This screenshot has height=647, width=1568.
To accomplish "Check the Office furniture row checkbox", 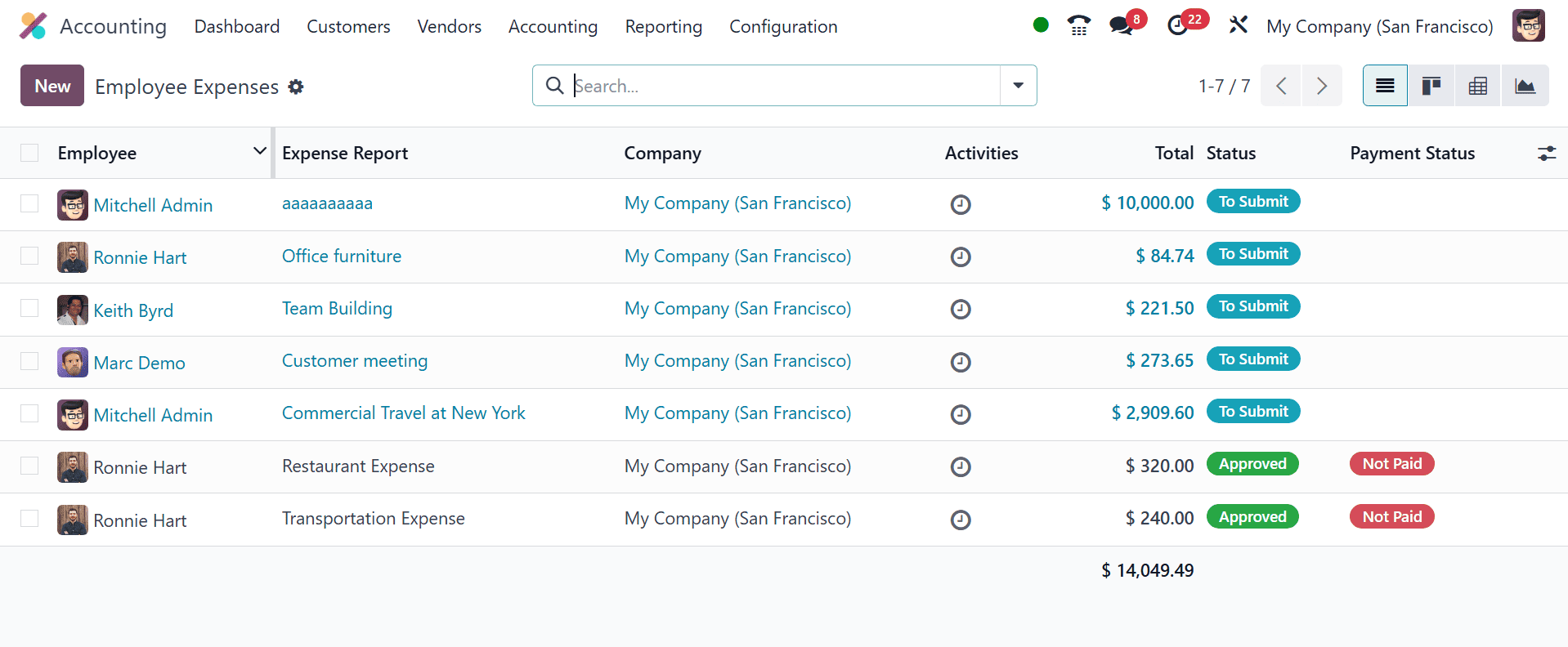I will tap(29, 256).
